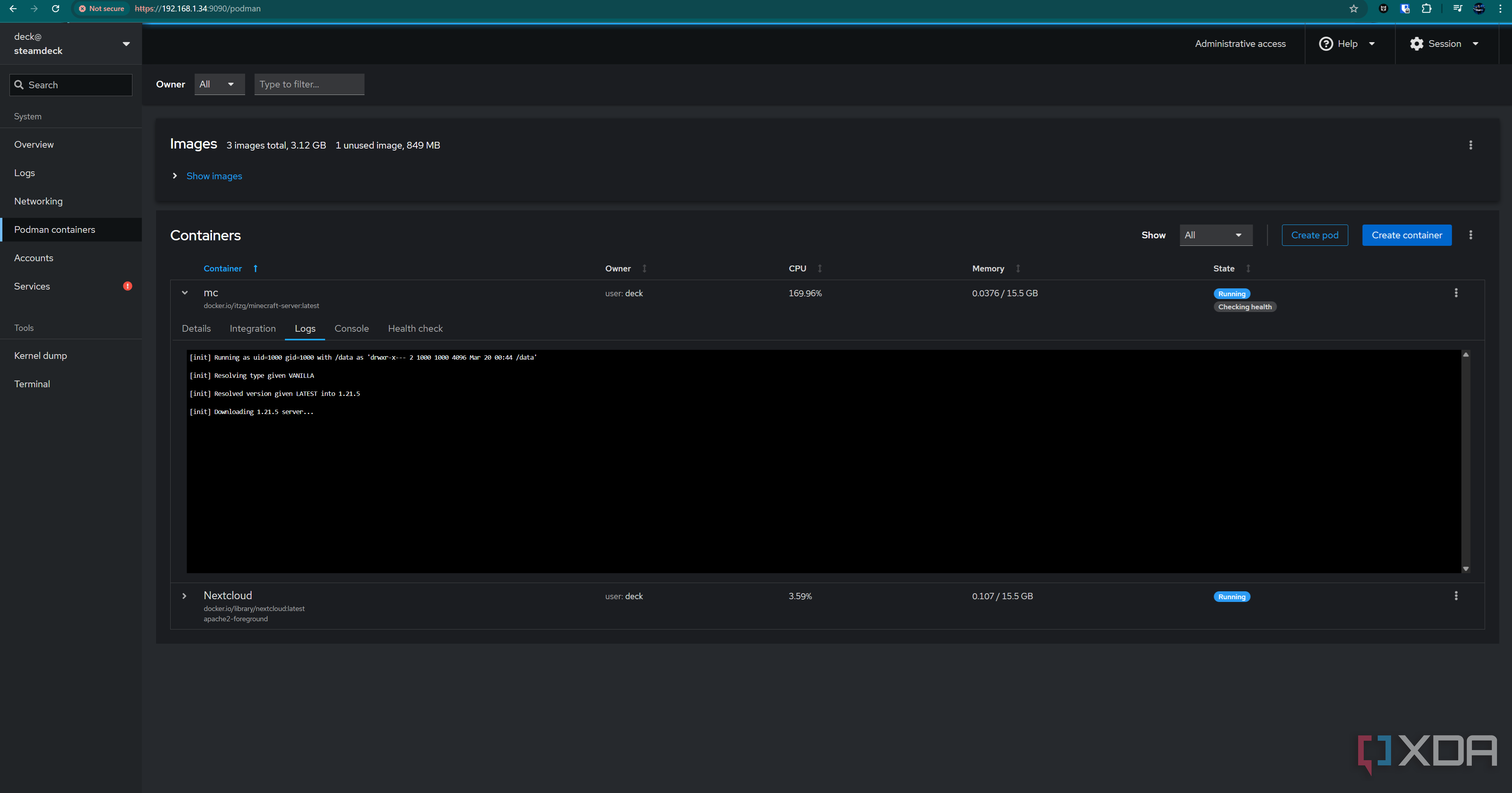Screen dimensions: 1512x793
Task: Open the browser profile avatar
Action: pyautogui.click(x=1479, y=9)
